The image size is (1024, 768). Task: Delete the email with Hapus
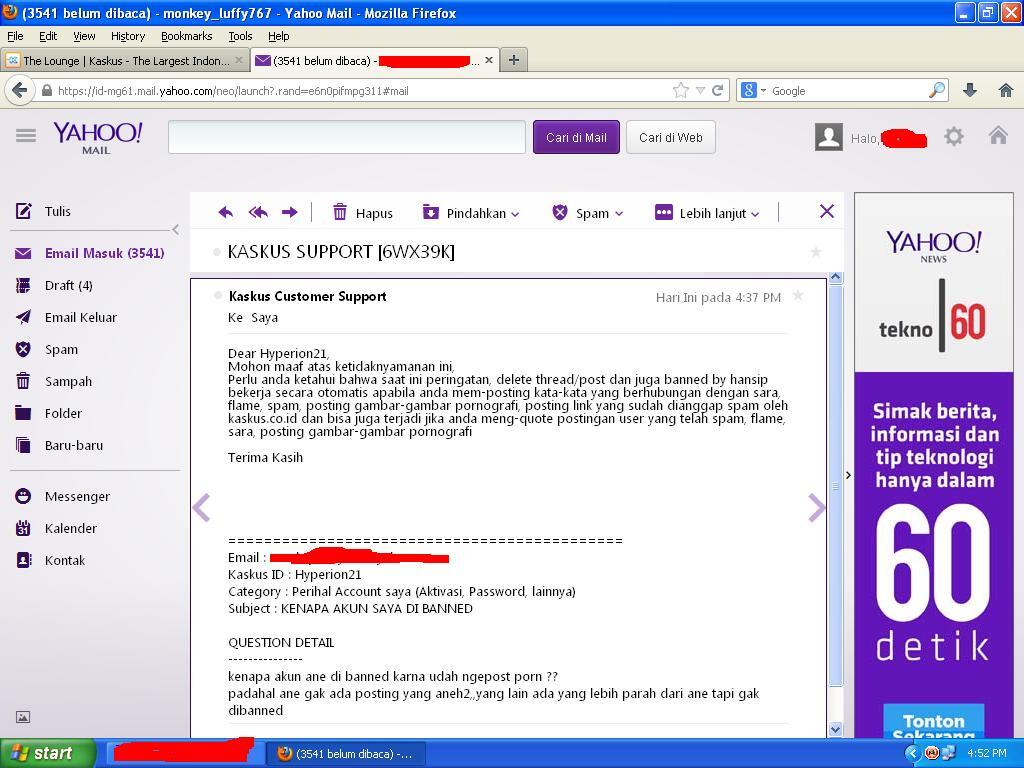tap(362, 213)
